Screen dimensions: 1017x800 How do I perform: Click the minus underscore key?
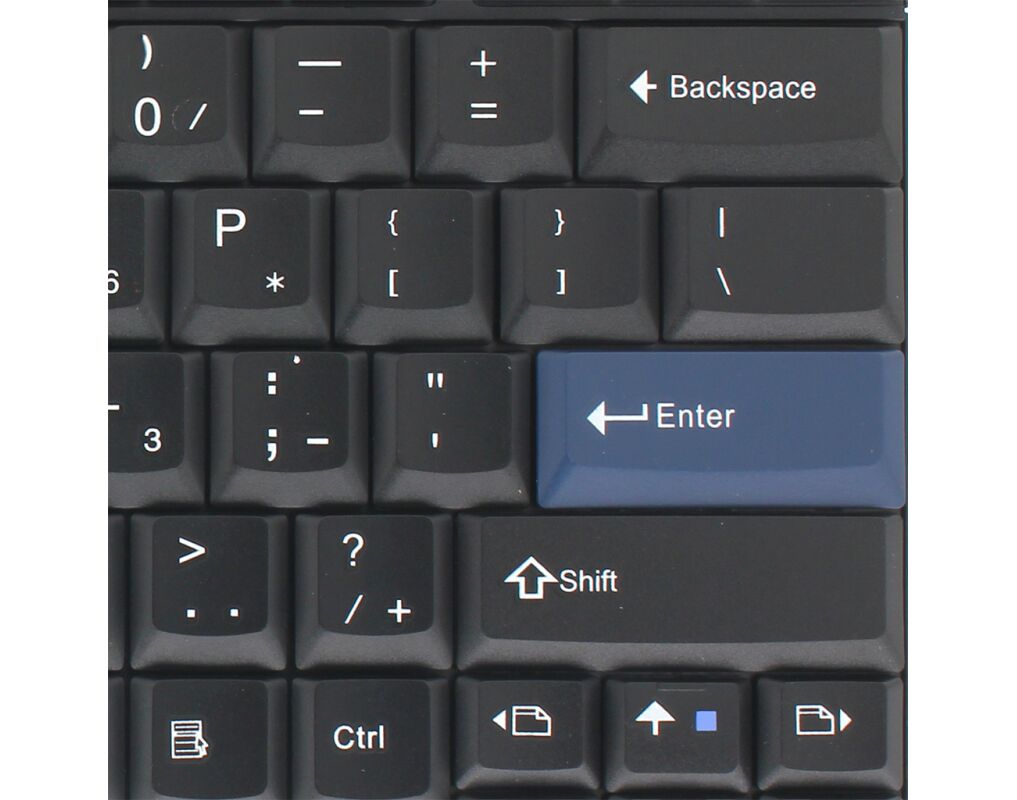click(x=331, y=103)
